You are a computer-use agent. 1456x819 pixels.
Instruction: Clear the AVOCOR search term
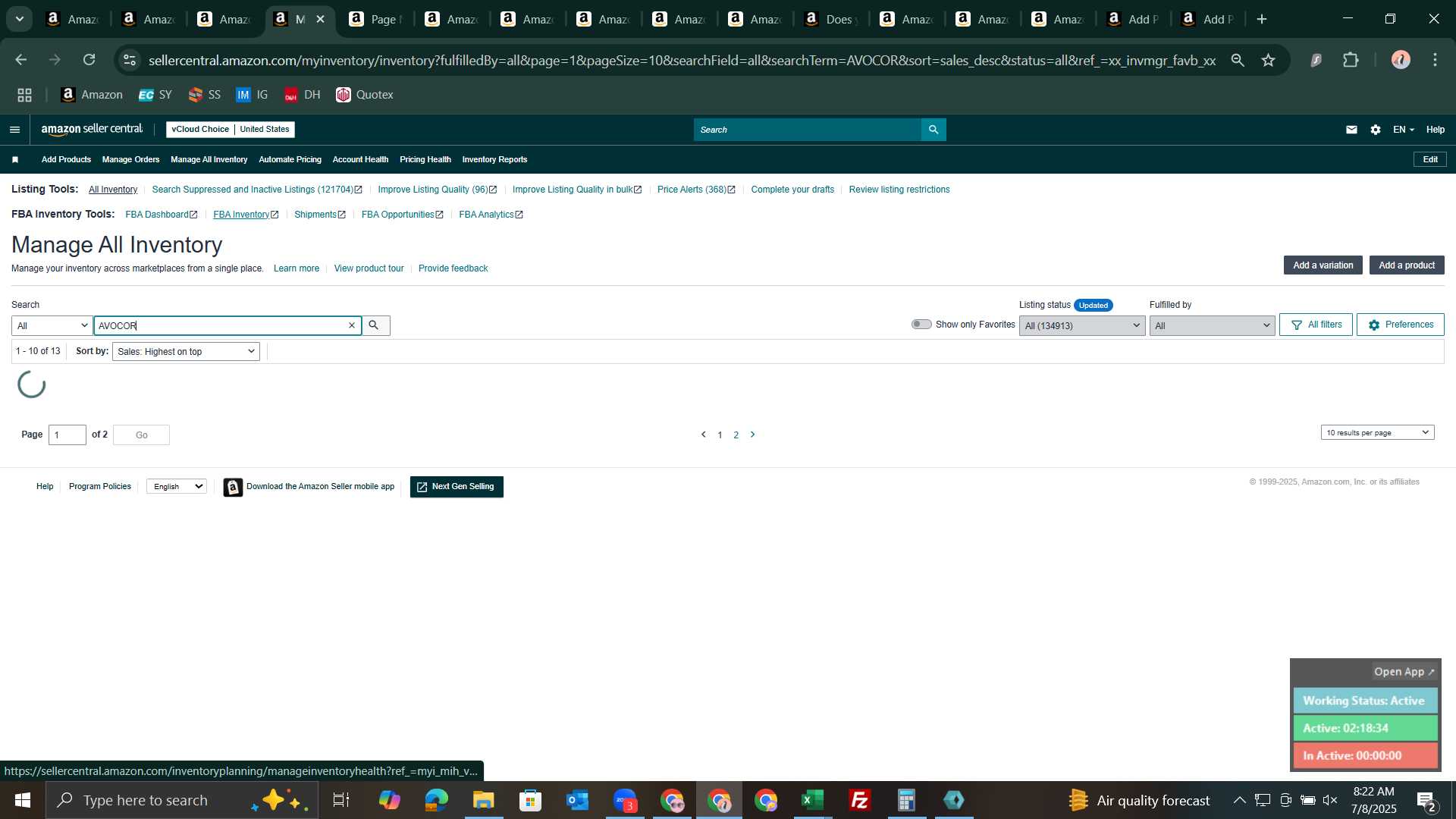(352, 325)
